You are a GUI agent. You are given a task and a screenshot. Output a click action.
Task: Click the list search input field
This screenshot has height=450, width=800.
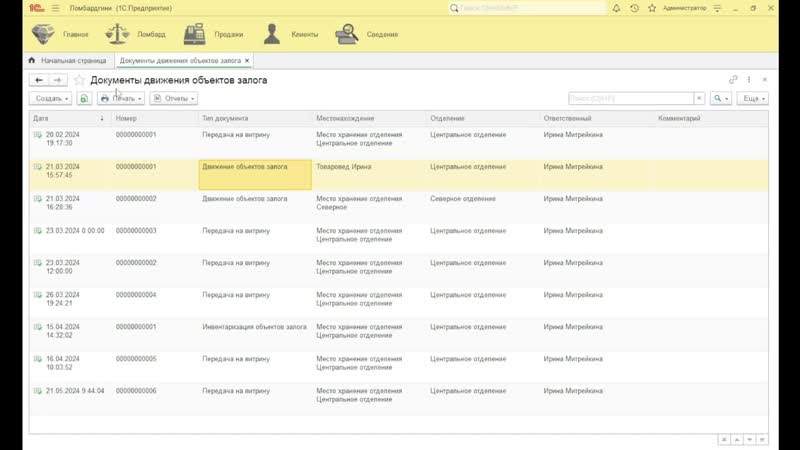630,99
